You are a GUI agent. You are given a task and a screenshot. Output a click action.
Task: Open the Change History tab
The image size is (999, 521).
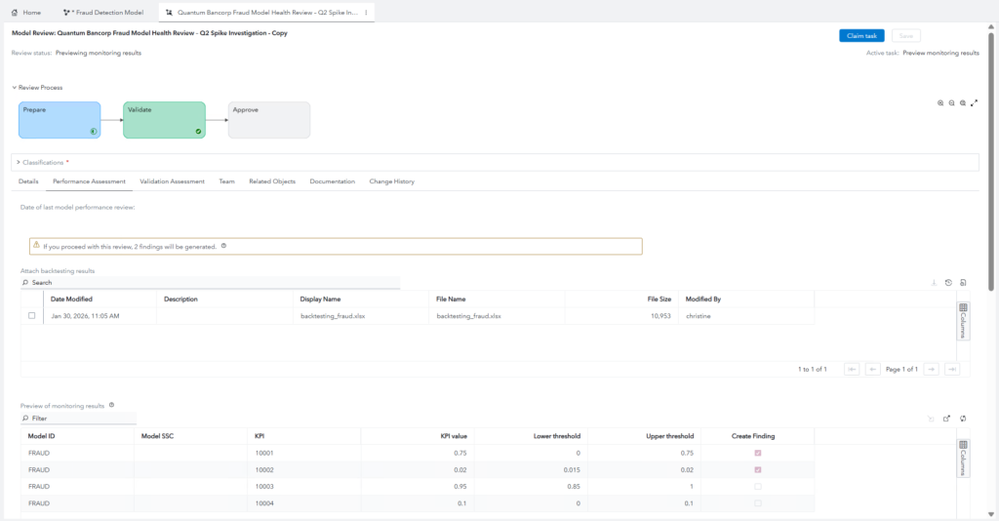pyautogui.click(x=392, y=182)
